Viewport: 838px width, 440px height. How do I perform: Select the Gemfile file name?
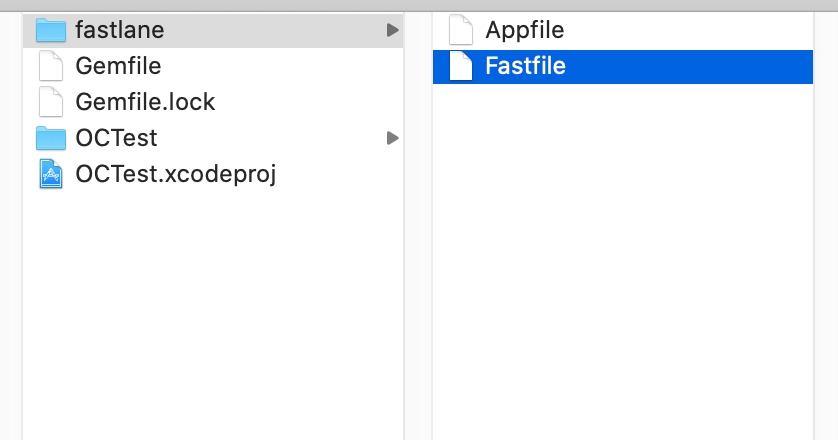(x=118, y=66)
